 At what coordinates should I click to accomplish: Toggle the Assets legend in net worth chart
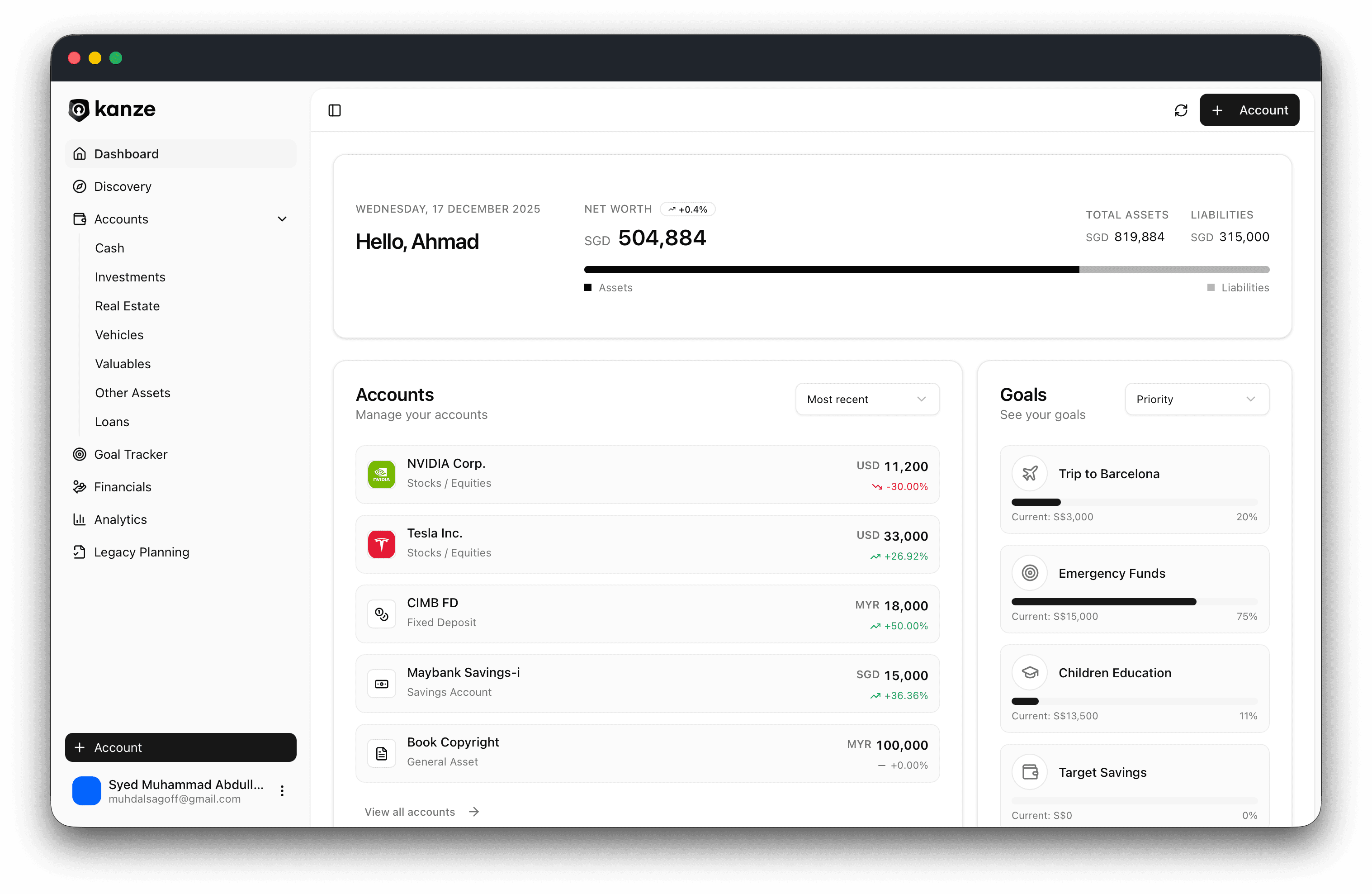click(608, 287)
